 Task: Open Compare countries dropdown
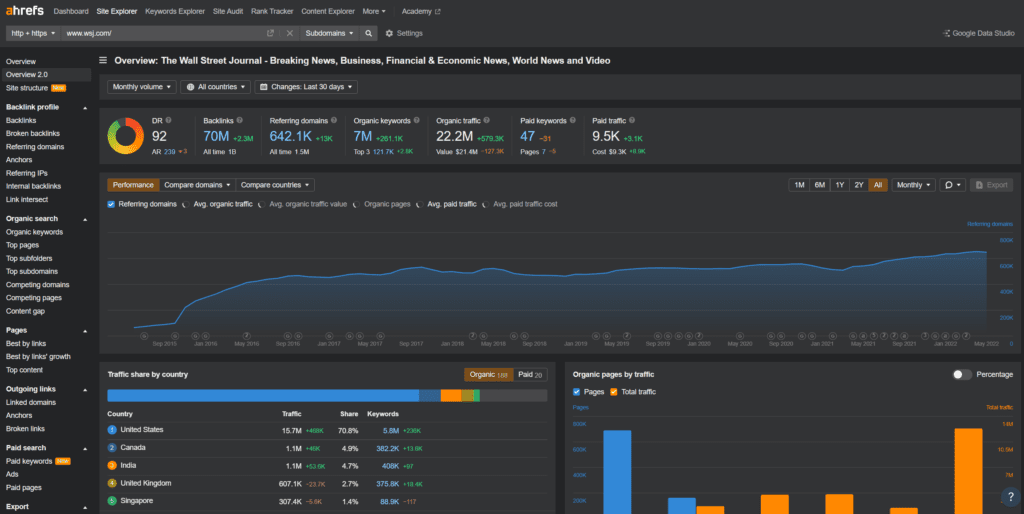pos(275,185)
